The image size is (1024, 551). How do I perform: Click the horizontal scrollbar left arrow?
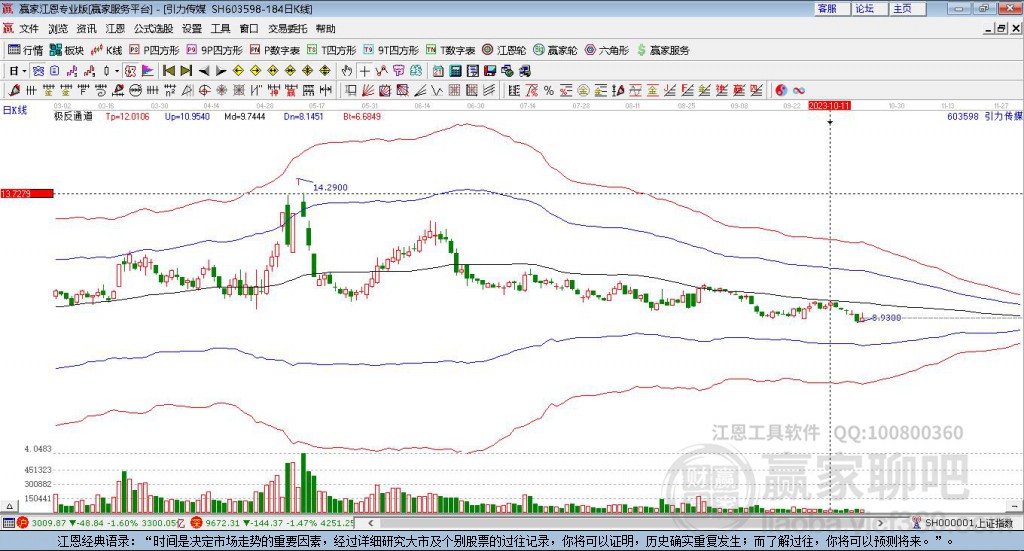click(371, 523)
